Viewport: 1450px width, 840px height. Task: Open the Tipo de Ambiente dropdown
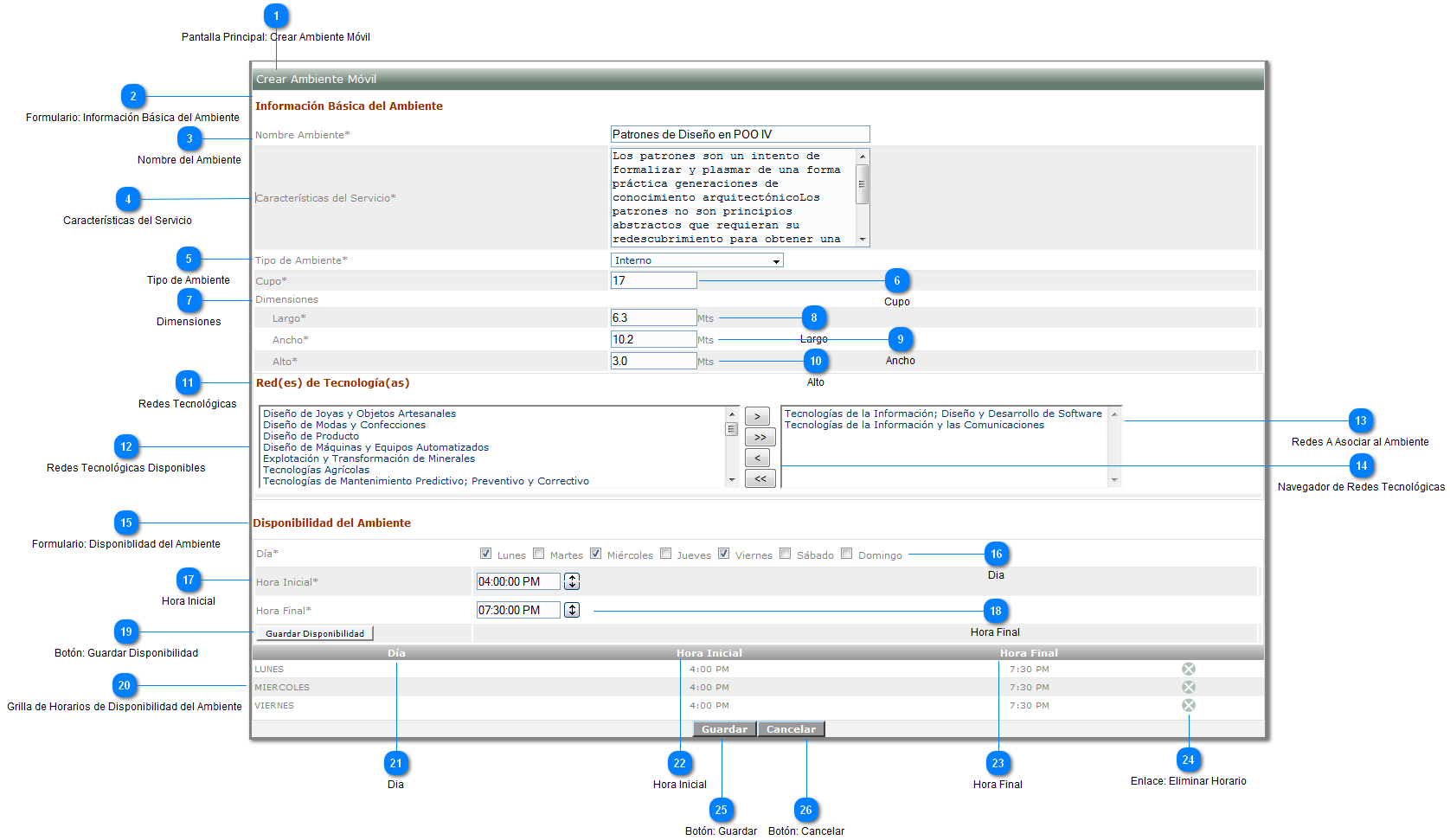697,260
